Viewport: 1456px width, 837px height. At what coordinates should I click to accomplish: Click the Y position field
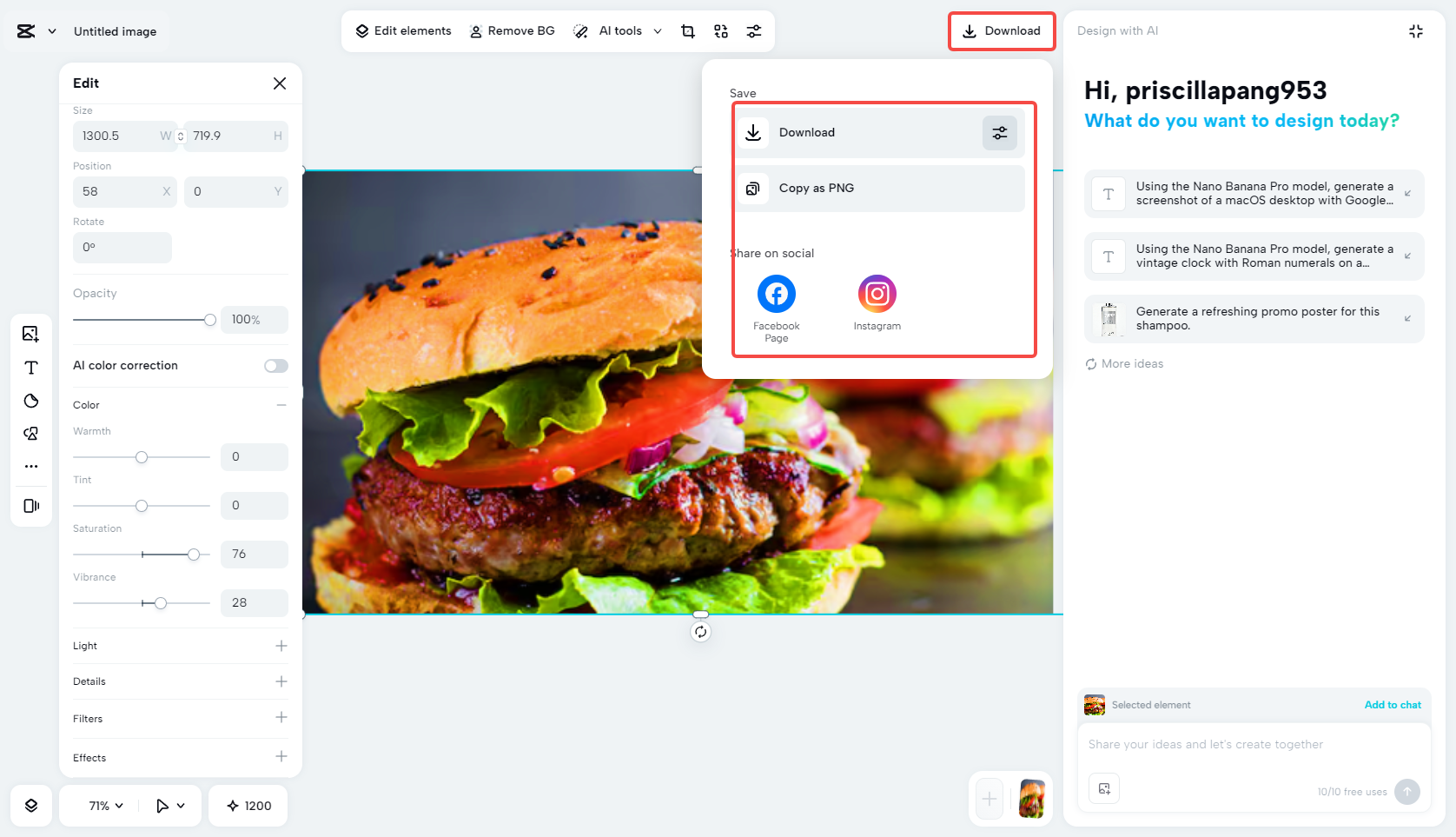pos(236,192)
